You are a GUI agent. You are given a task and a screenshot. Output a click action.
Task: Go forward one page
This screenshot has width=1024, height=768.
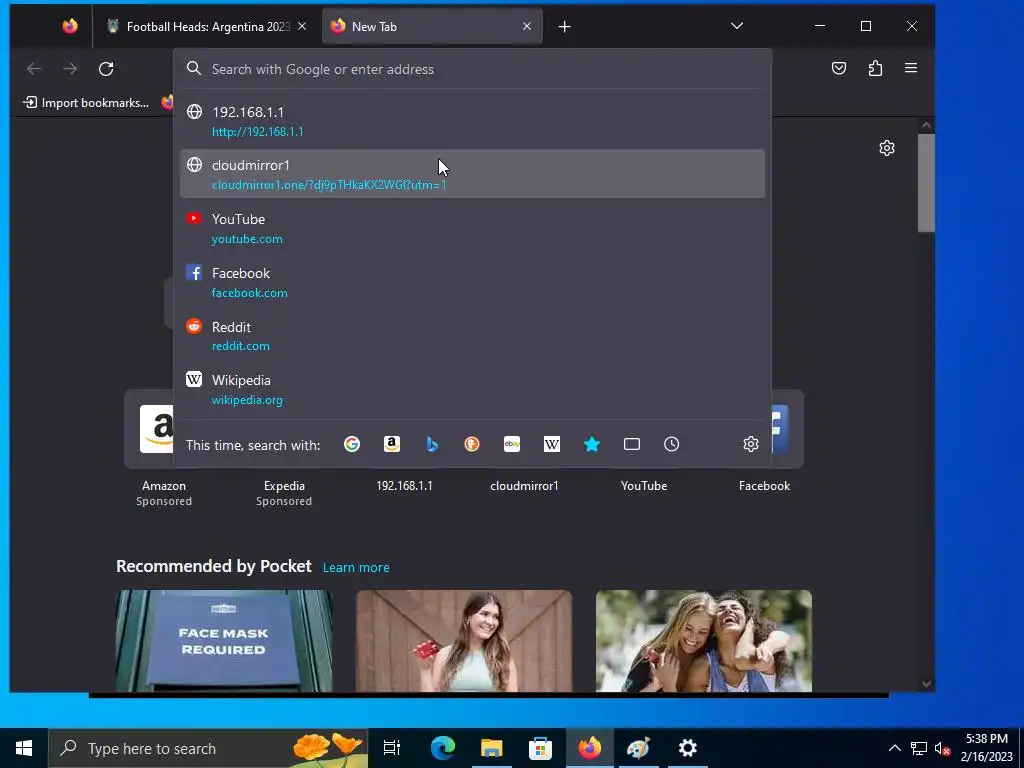pos(70,69)
